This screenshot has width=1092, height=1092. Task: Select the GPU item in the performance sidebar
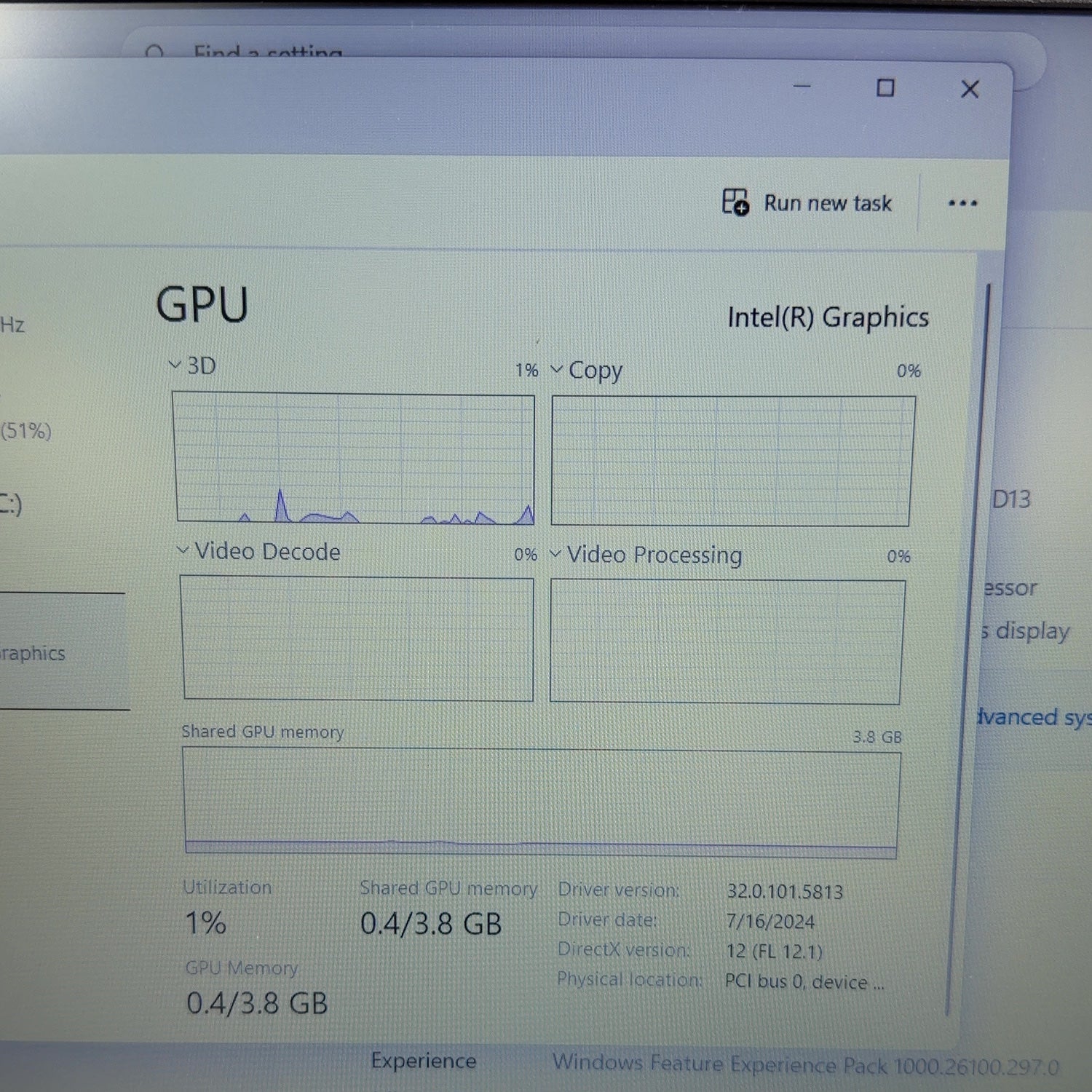[64, 652]
